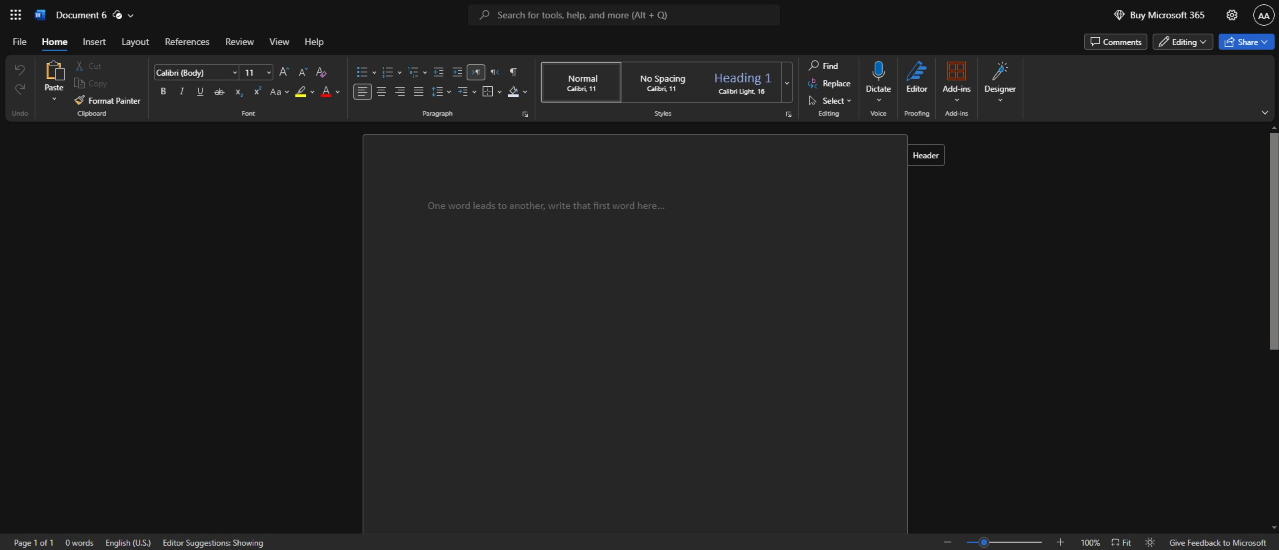Viewport: 1279px width, 550px height.
Task: Open the Editing mode dropdown
Action: click(1182, 42)
